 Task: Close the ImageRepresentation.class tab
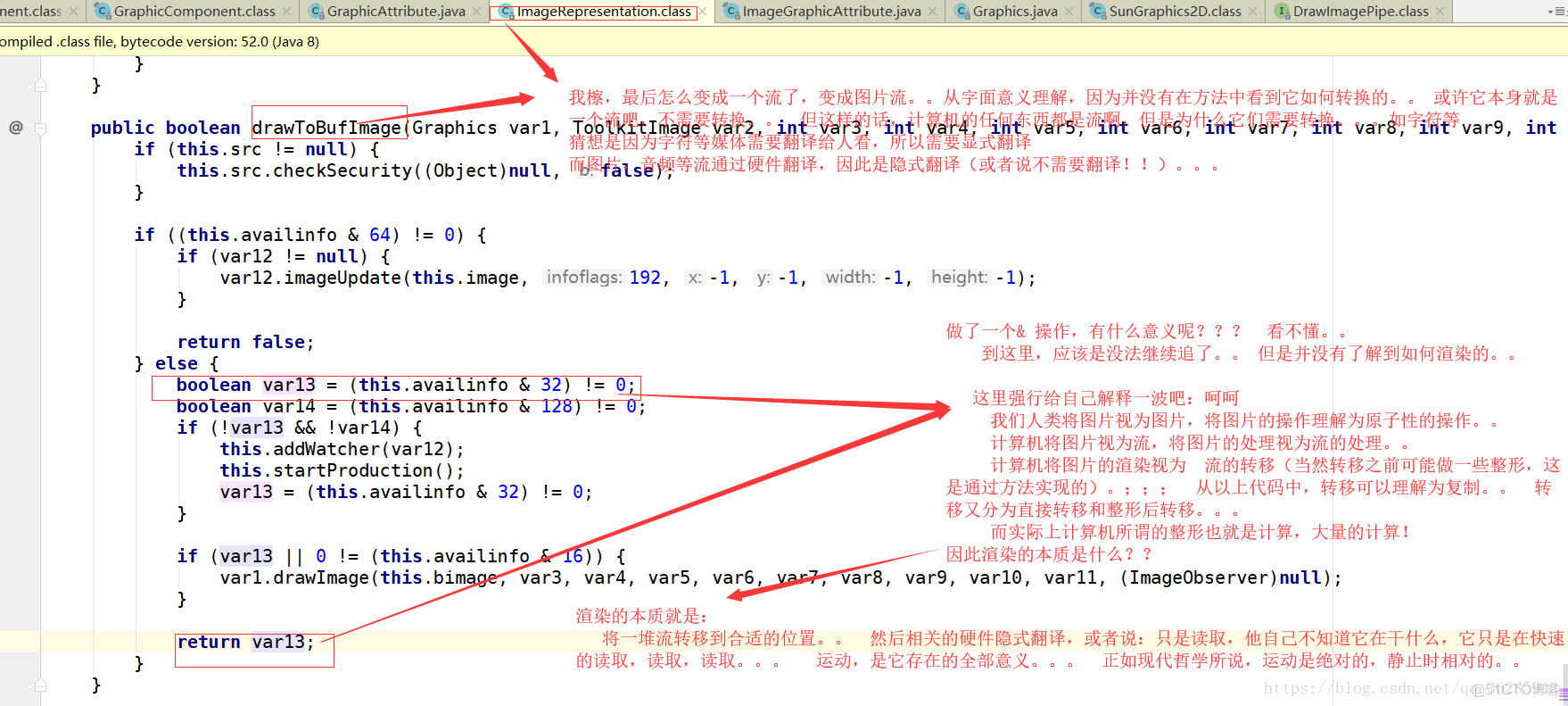tap(702, 12)
